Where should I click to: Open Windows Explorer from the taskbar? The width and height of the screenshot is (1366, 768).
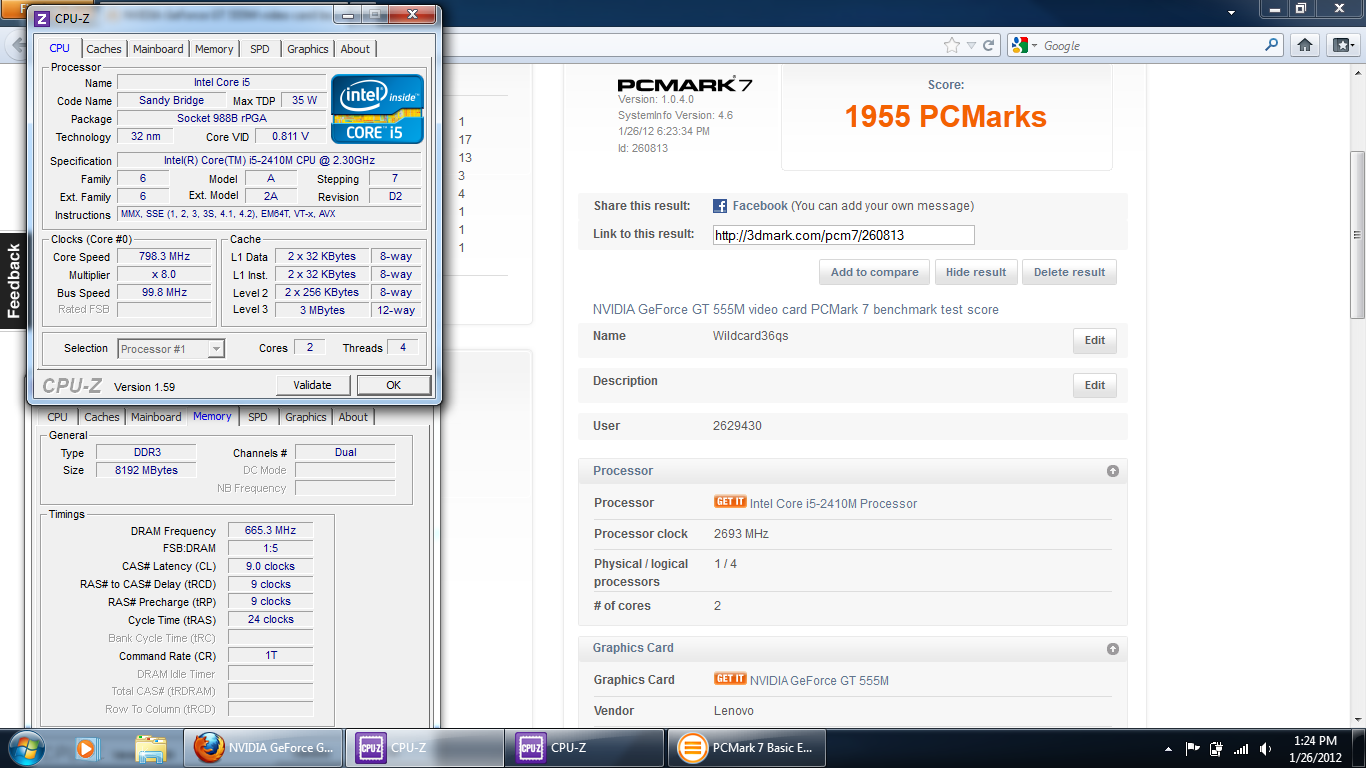[x=150, y=748]
